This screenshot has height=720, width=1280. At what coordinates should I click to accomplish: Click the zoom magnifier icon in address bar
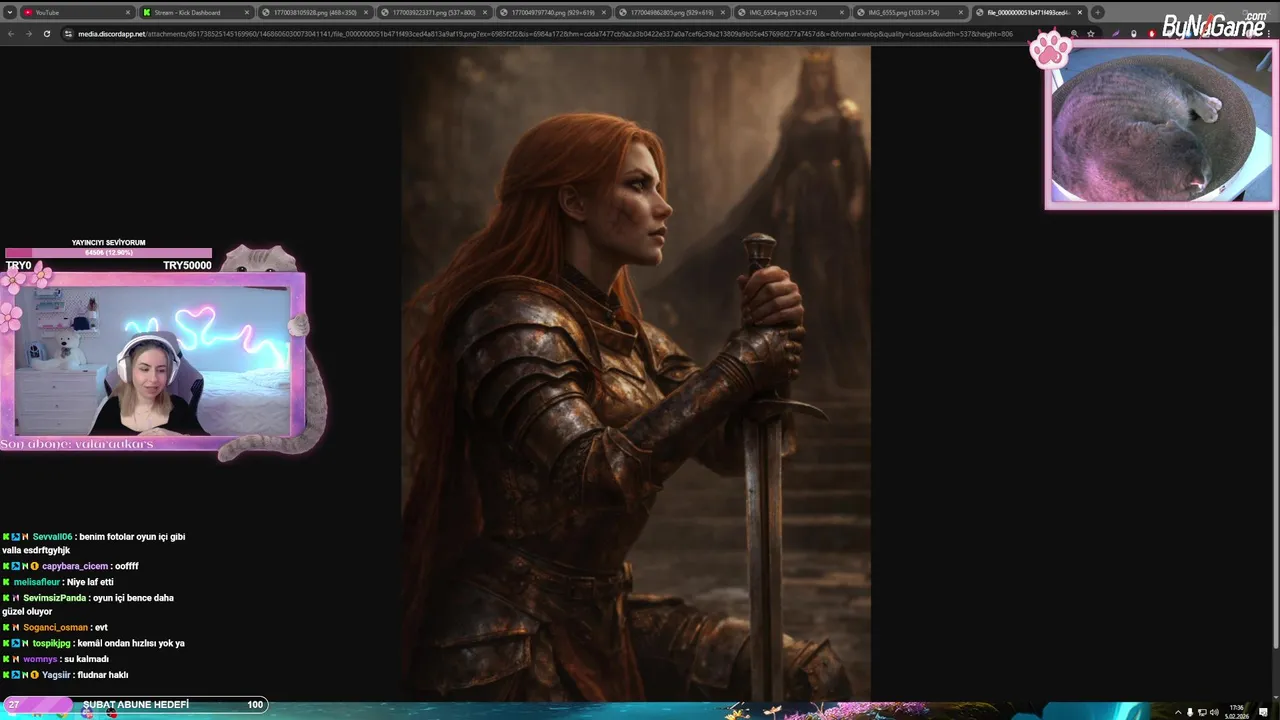click(1074, 33)
